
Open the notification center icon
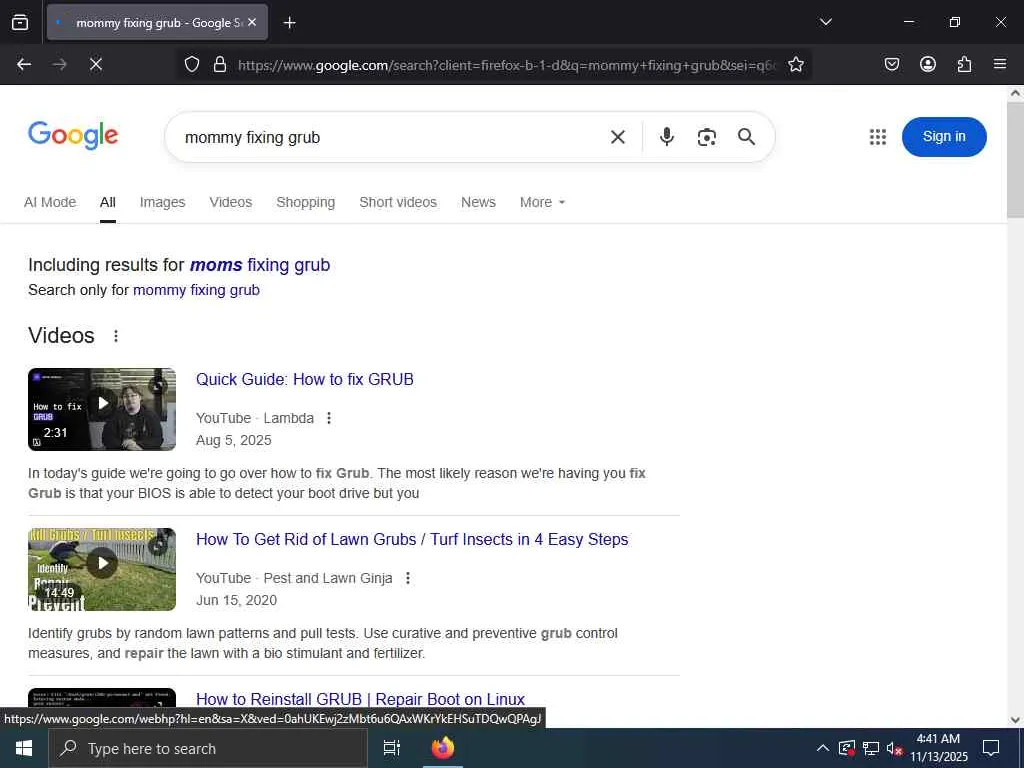click(x=991, y=748)
